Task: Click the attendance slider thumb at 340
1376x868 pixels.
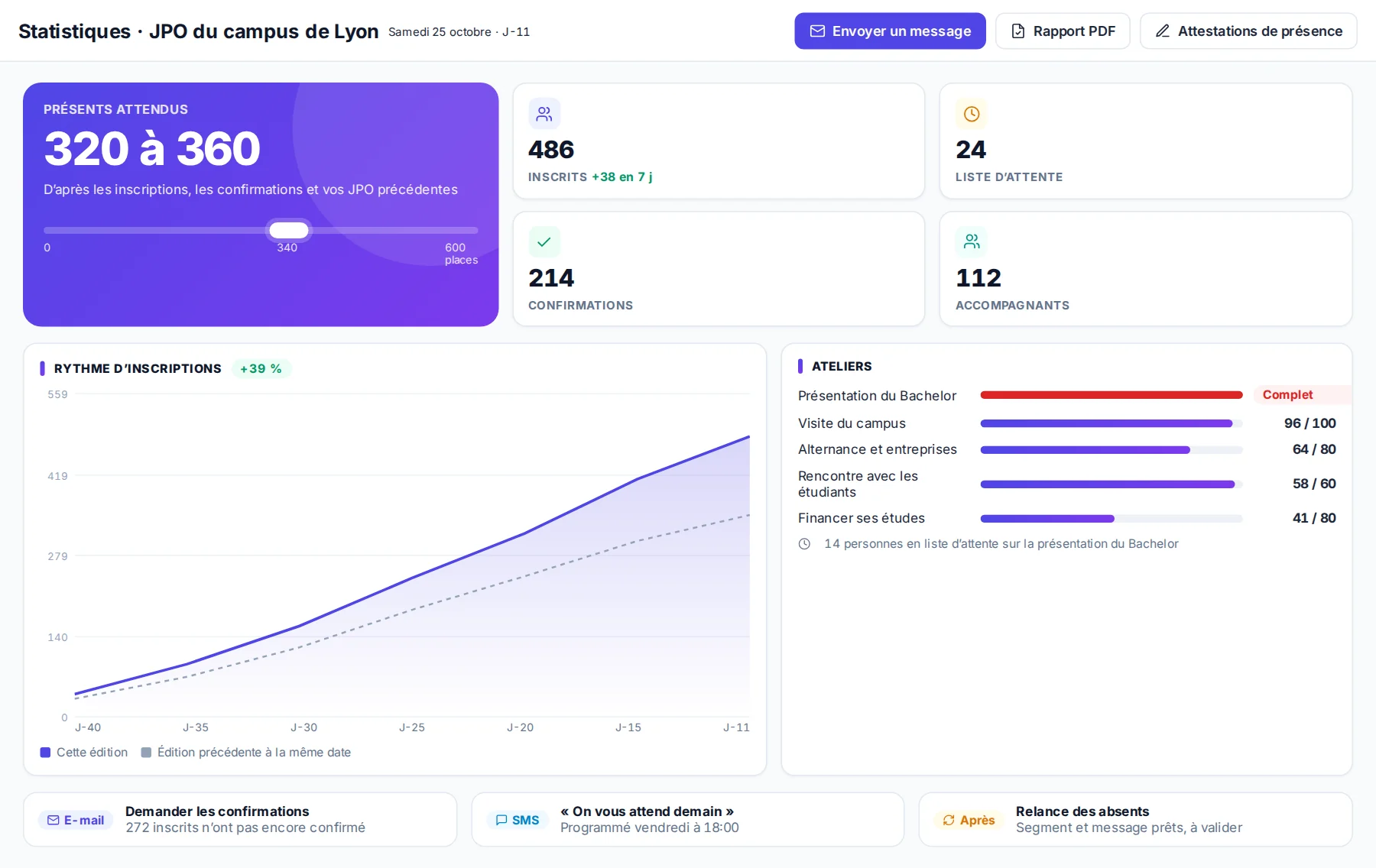Action: (289, 230)
